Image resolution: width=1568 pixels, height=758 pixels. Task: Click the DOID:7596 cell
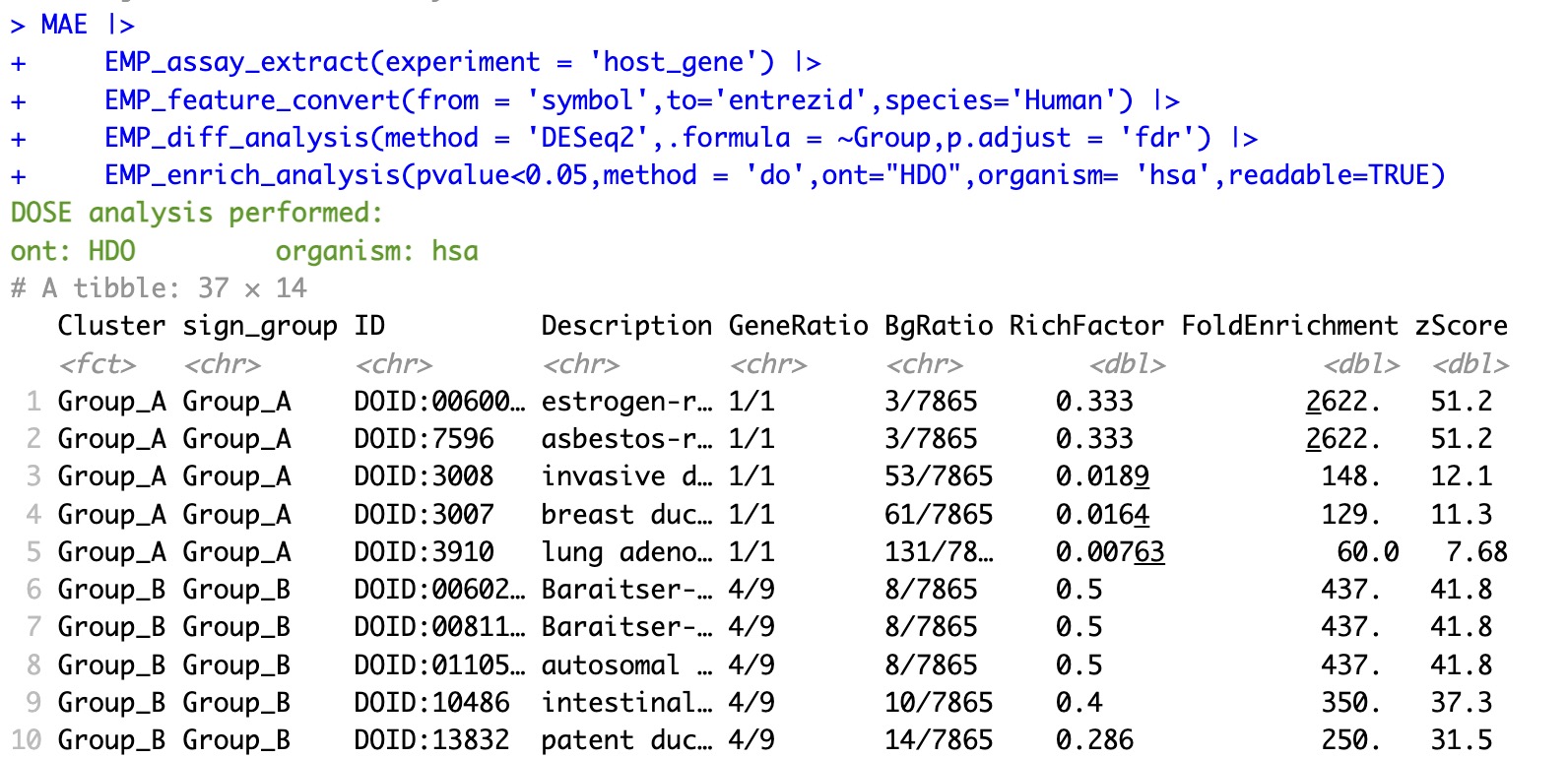pos(424,439)
